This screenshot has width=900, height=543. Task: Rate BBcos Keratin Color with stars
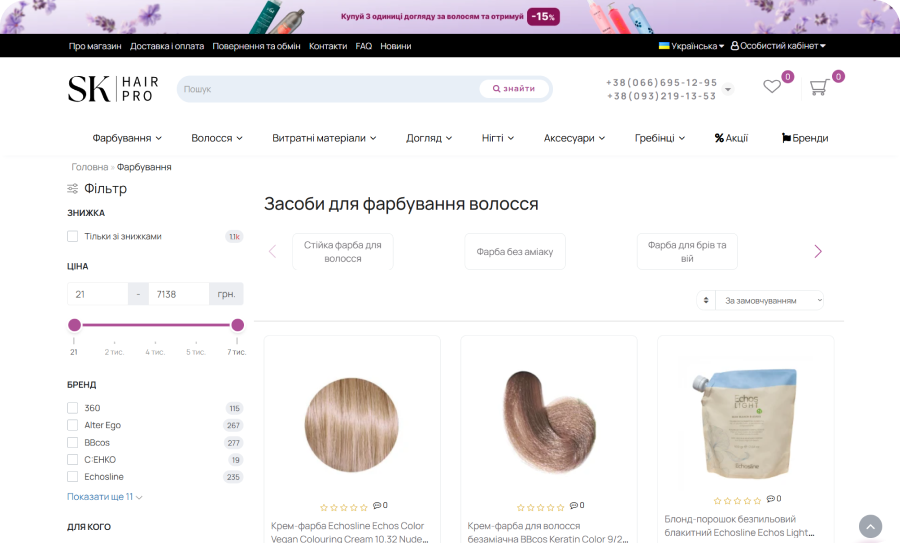[x=540, y=507]
